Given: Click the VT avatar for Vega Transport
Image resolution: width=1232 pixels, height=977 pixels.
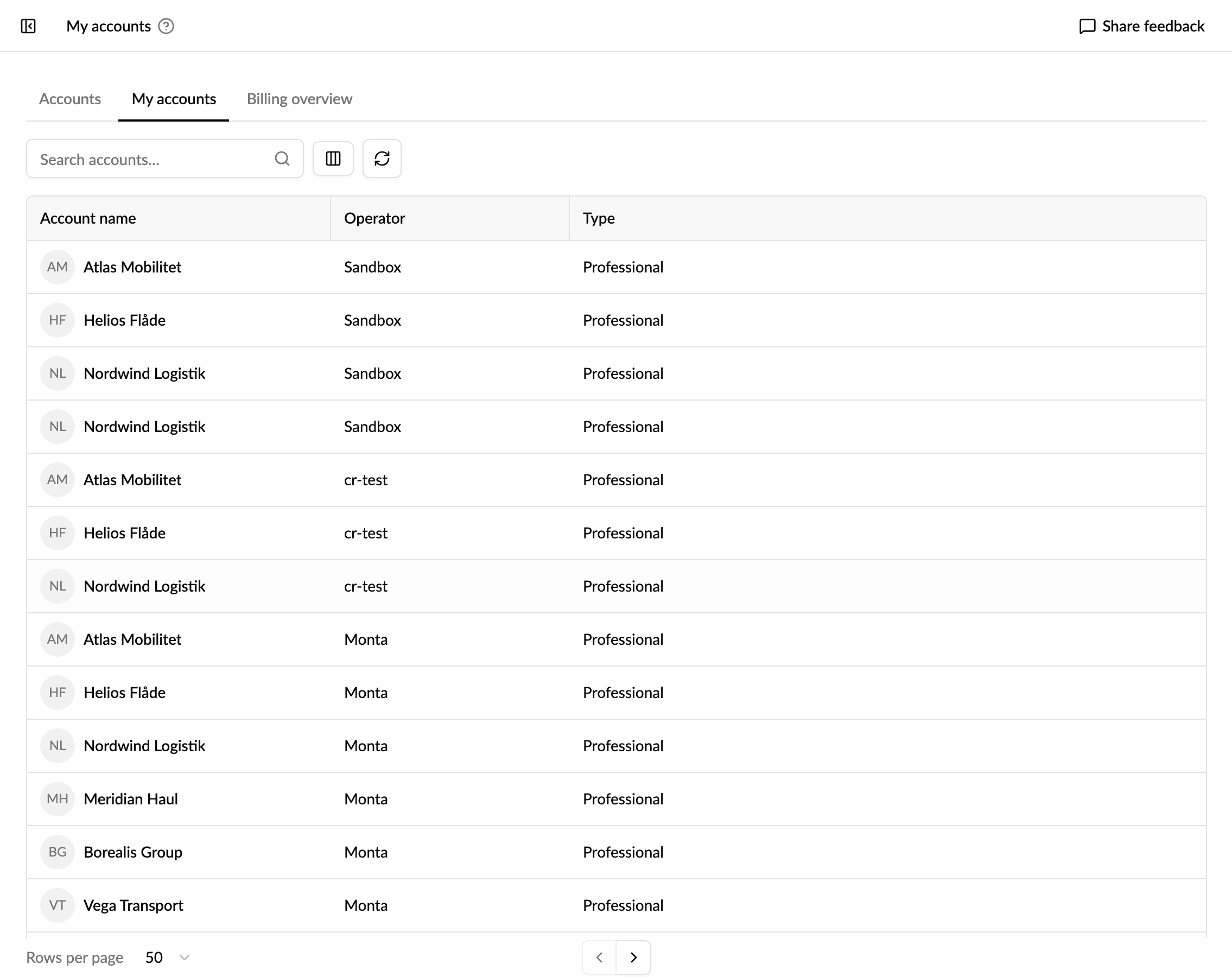Looking at the screenshot, I should click(58, 904).
